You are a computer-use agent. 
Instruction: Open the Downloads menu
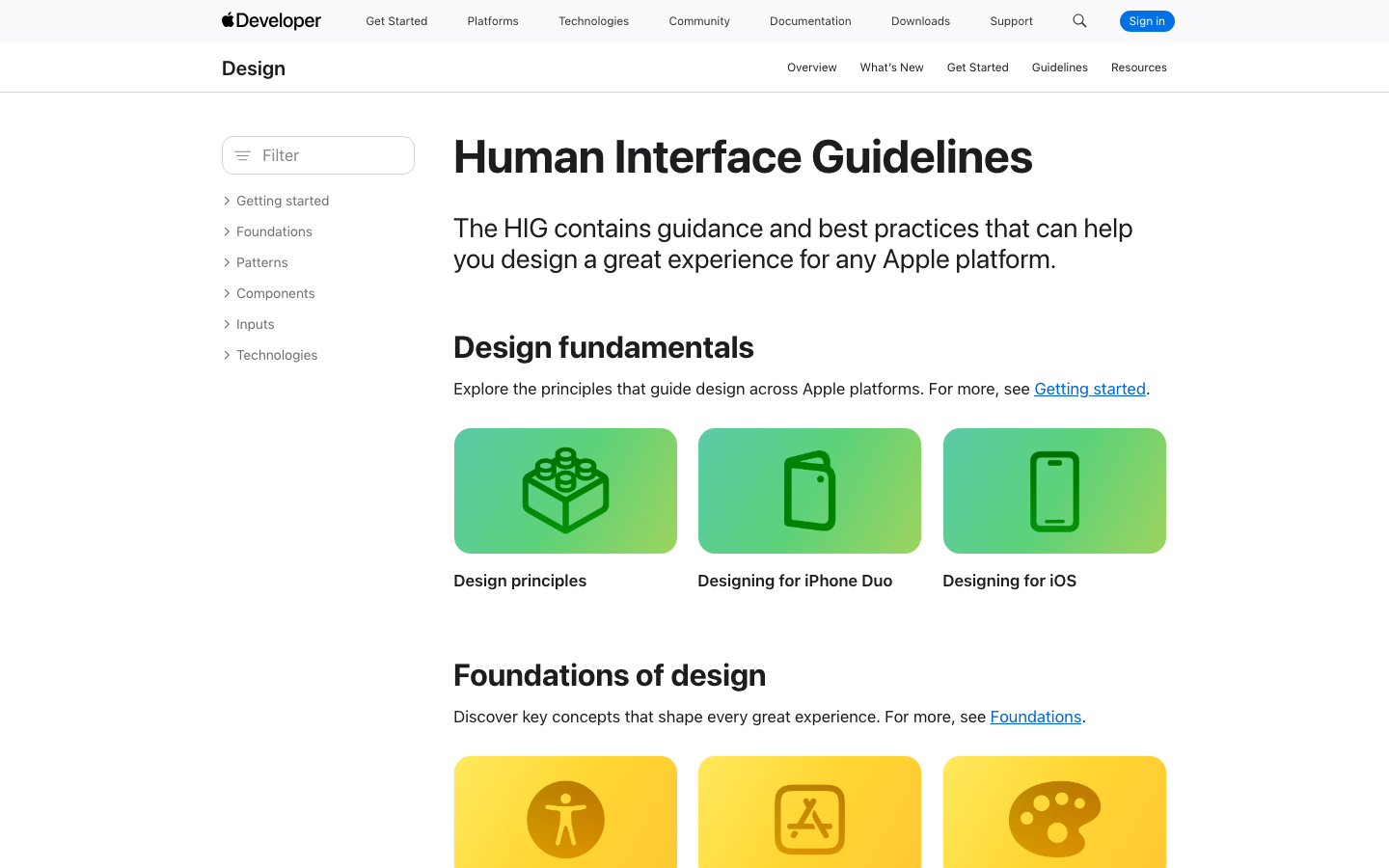coord(920,21)
